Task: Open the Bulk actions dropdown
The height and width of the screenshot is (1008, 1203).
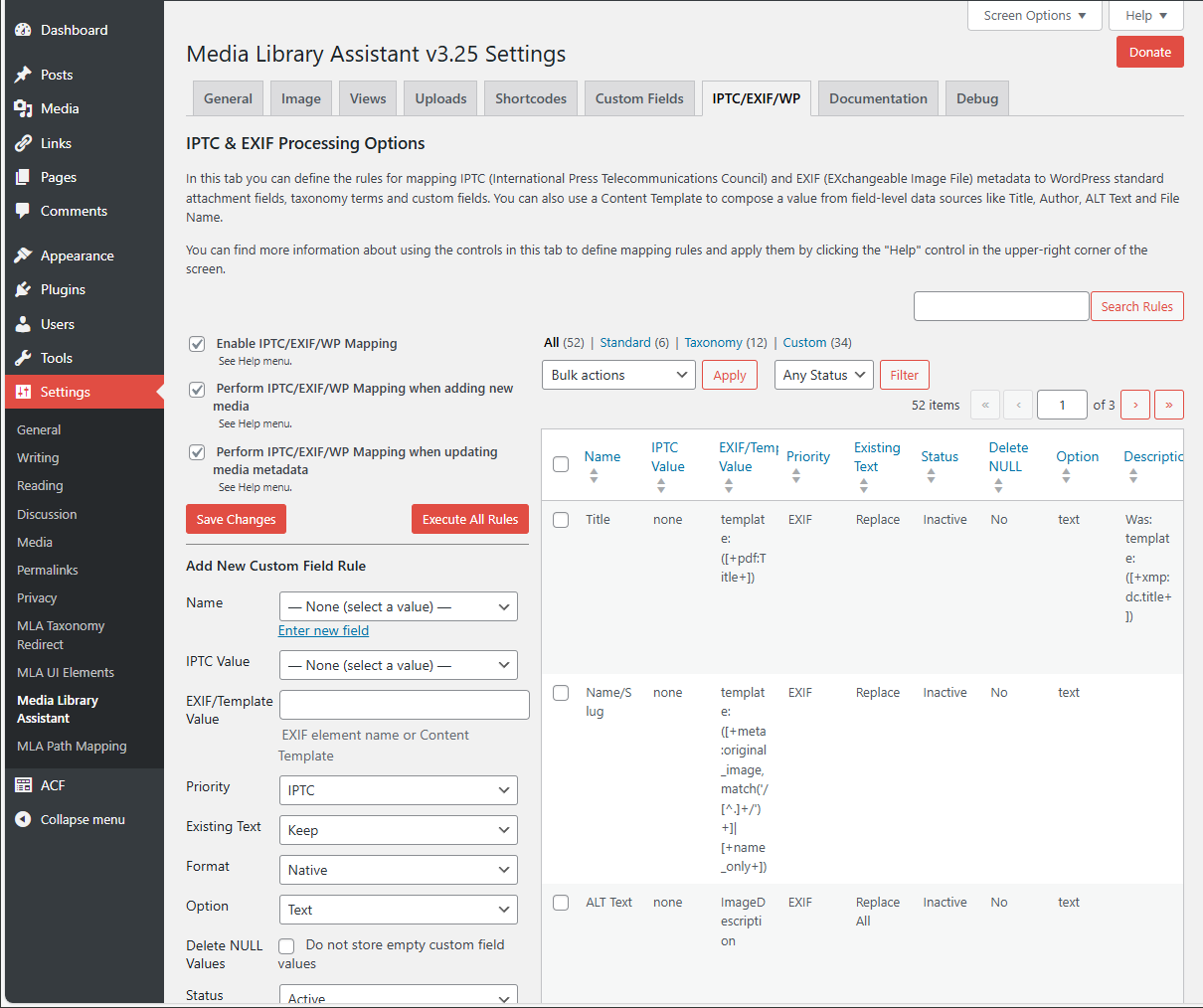Action: point(618,375)
